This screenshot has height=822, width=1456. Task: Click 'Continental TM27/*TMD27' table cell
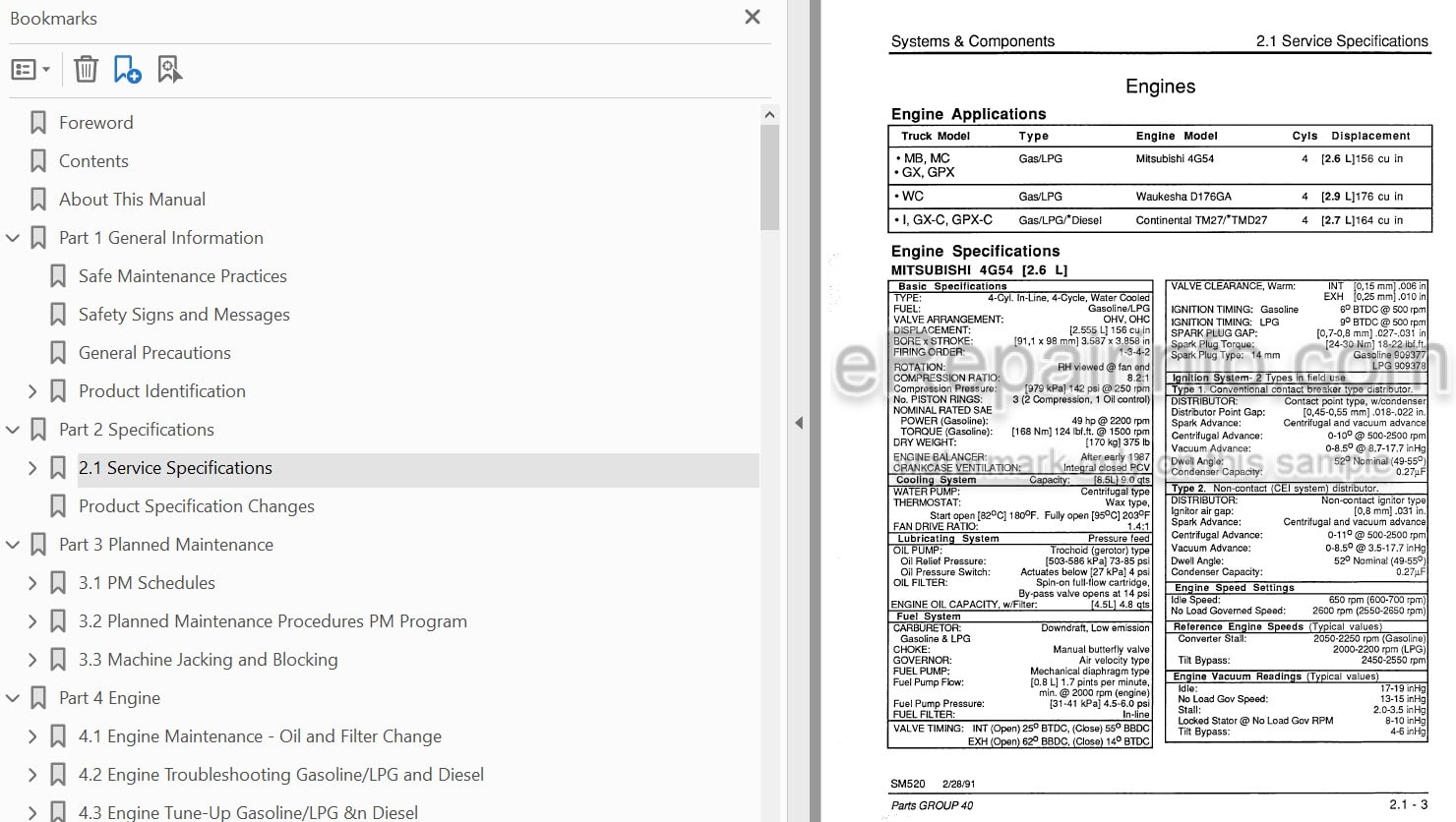pos(1201,220)
